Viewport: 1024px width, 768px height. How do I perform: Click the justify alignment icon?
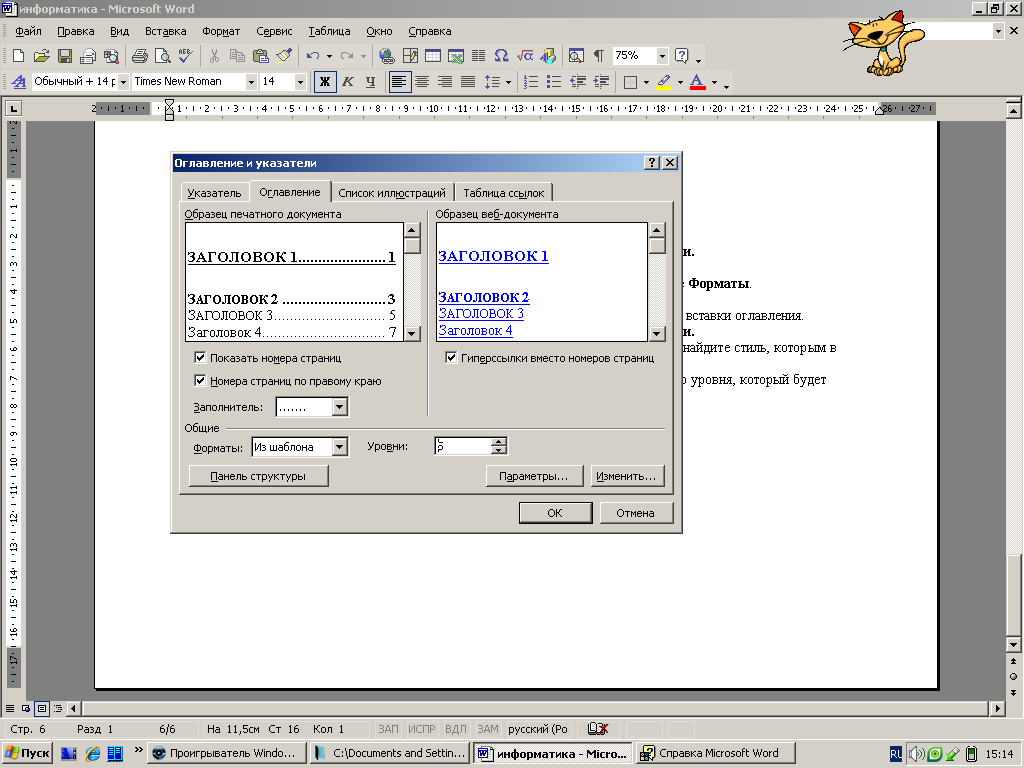coord(467,82)
